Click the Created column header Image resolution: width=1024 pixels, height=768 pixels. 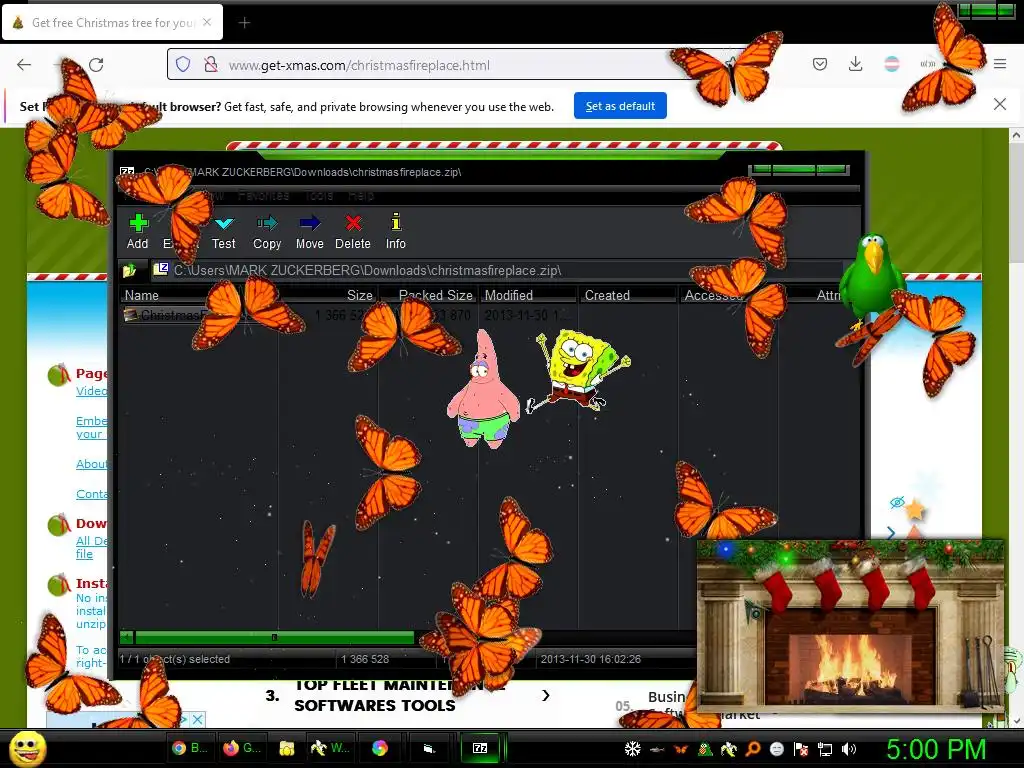click(627, 295)
